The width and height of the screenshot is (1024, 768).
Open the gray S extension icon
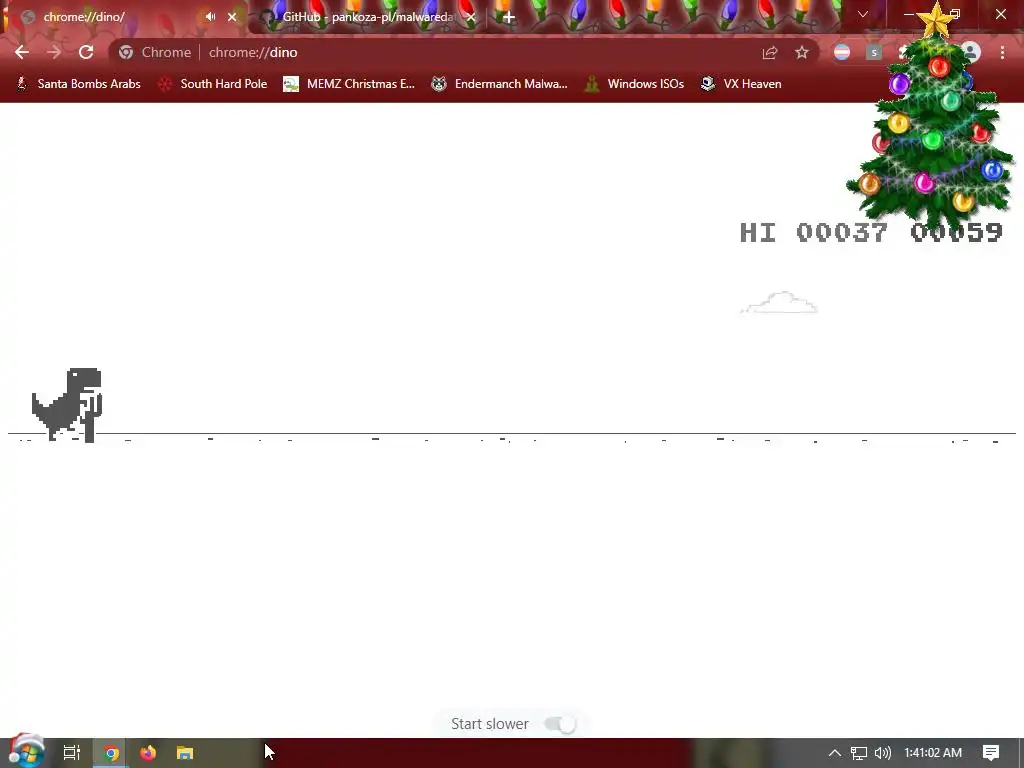tap(874, 52)
